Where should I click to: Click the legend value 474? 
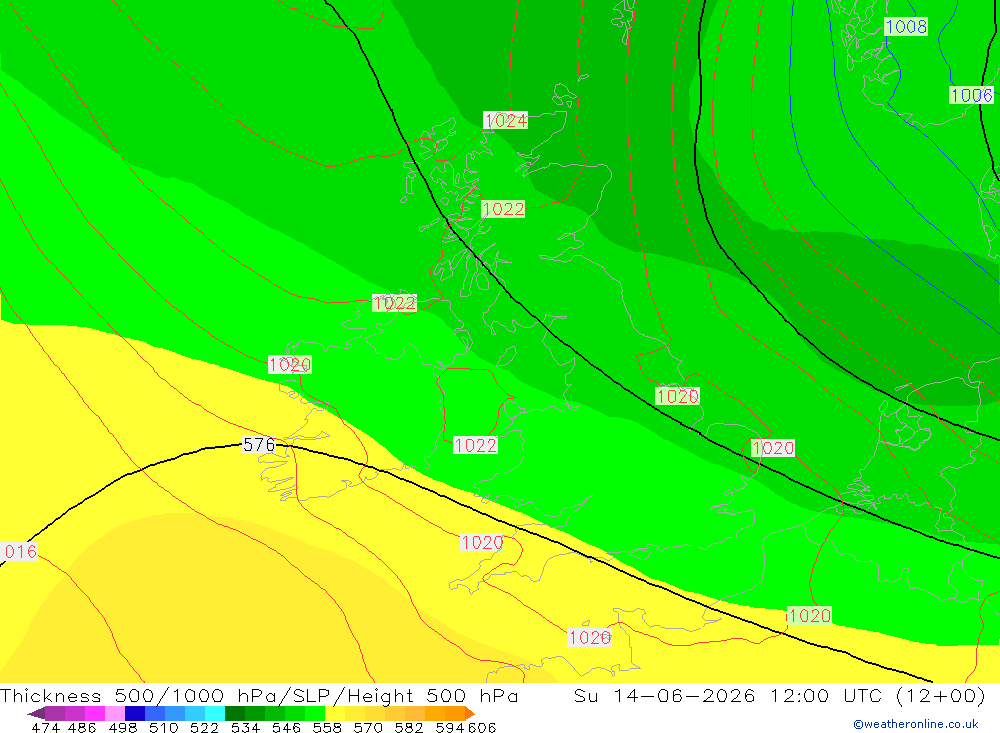click(x=46, y=727)
